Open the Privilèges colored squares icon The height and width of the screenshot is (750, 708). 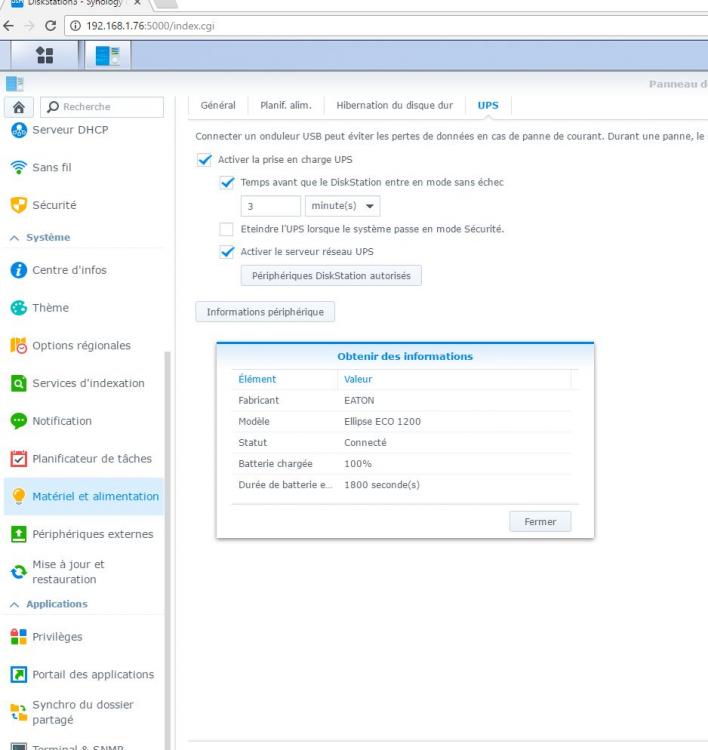point(19,637)
